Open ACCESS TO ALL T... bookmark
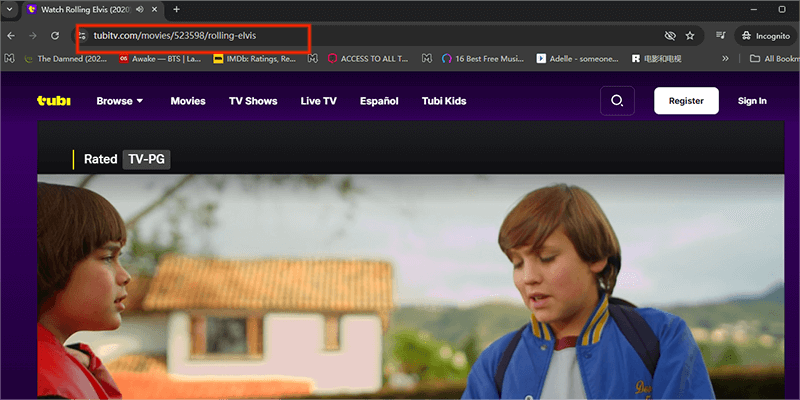 368,59
